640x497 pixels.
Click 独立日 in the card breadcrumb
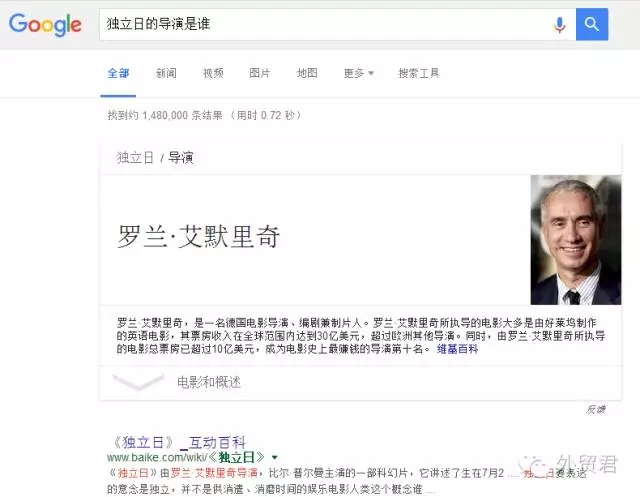point(135,158)
